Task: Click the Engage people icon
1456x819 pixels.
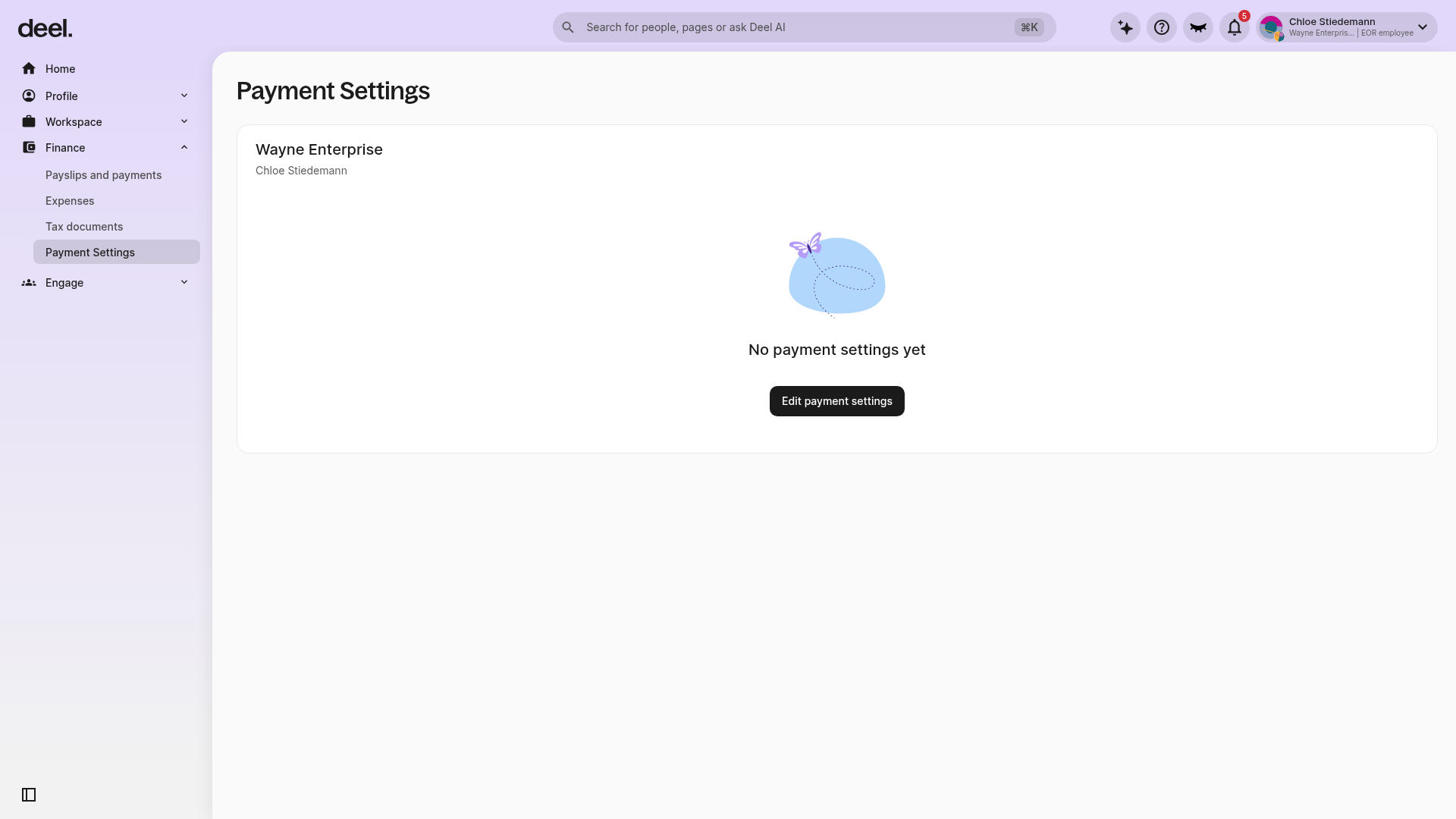Action: (29, 282)
